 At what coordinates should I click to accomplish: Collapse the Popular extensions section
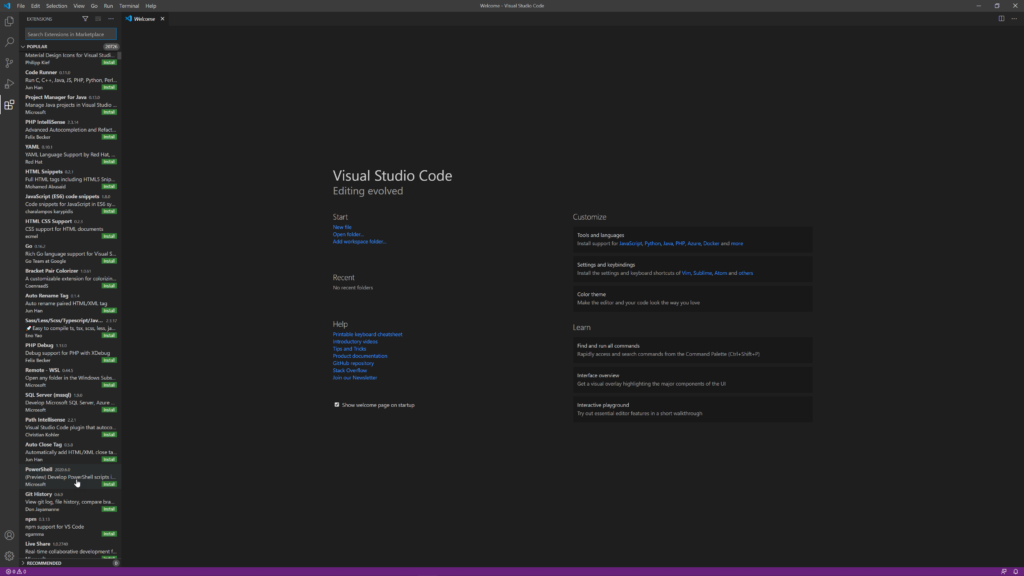click(x=71, y=46)
